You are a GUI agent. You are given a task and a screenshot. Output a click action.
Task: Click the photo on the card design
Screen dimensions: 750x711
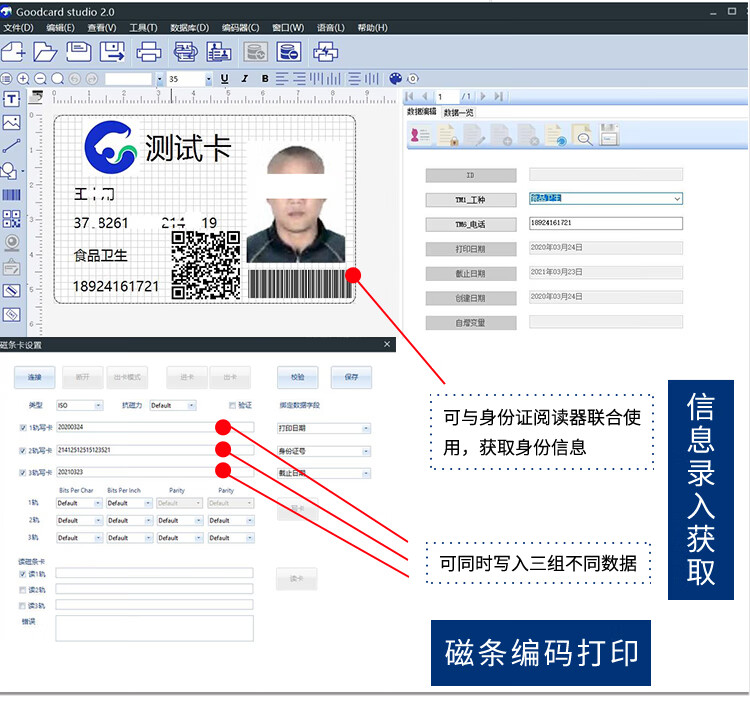click(296, 203)
